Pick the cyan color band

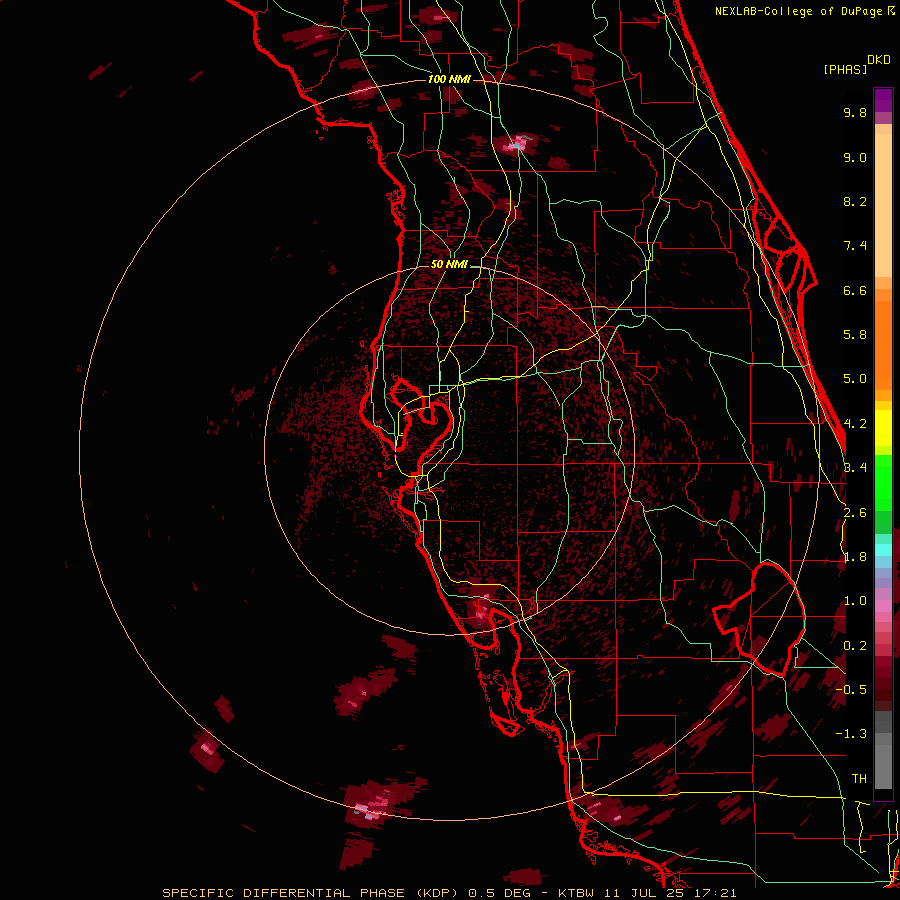883,550
